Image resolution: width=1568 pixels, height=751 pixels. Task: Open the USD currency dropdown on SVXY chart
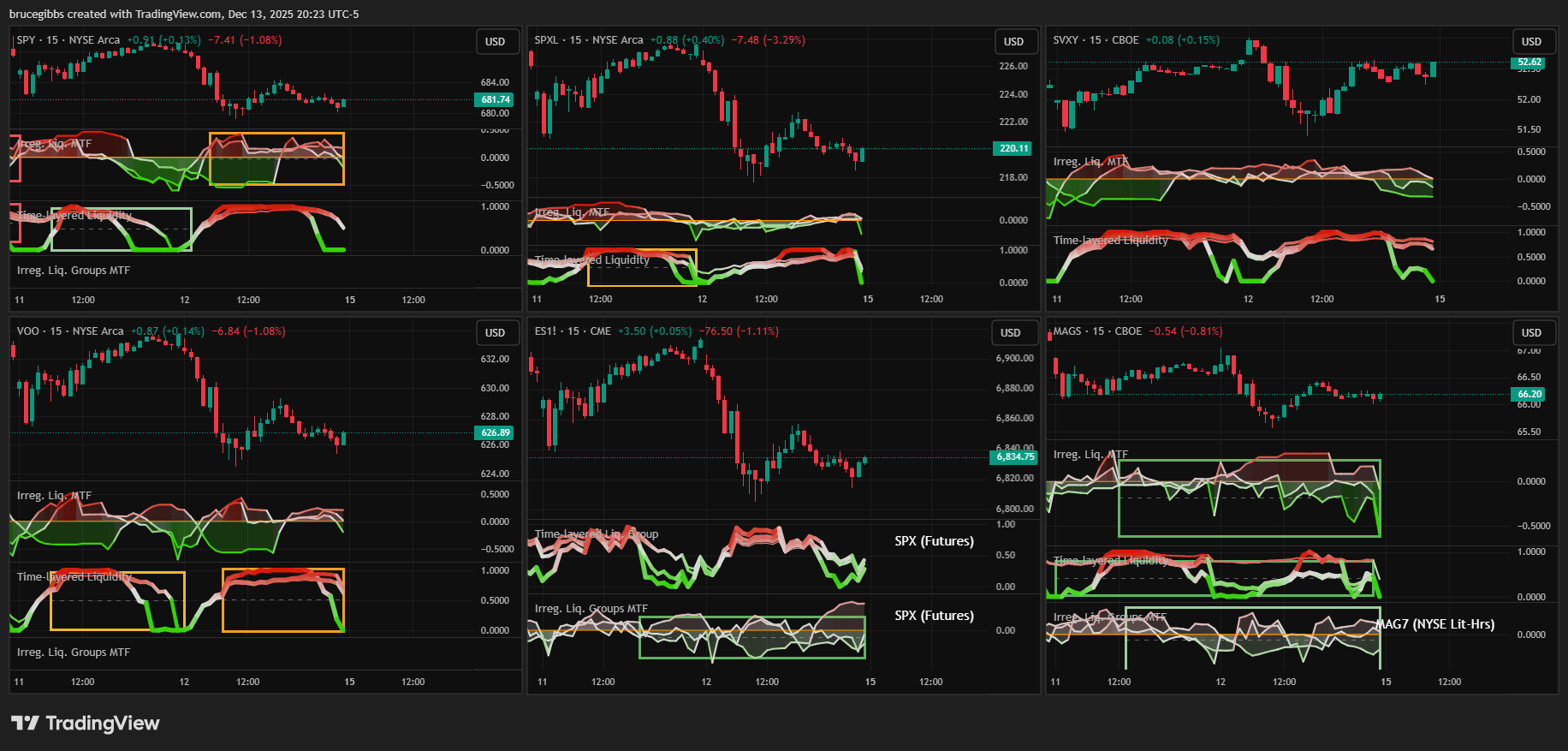(x=1532, y=42)
